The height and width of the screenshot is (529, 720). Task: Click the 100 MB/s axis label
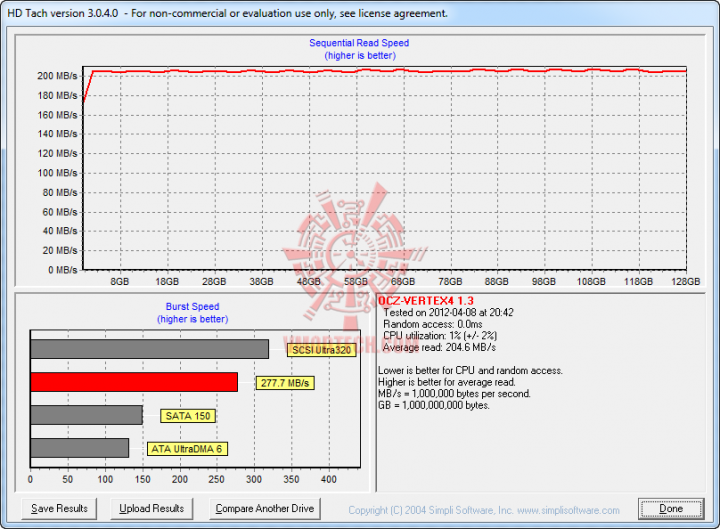click(x=57, y=173)
